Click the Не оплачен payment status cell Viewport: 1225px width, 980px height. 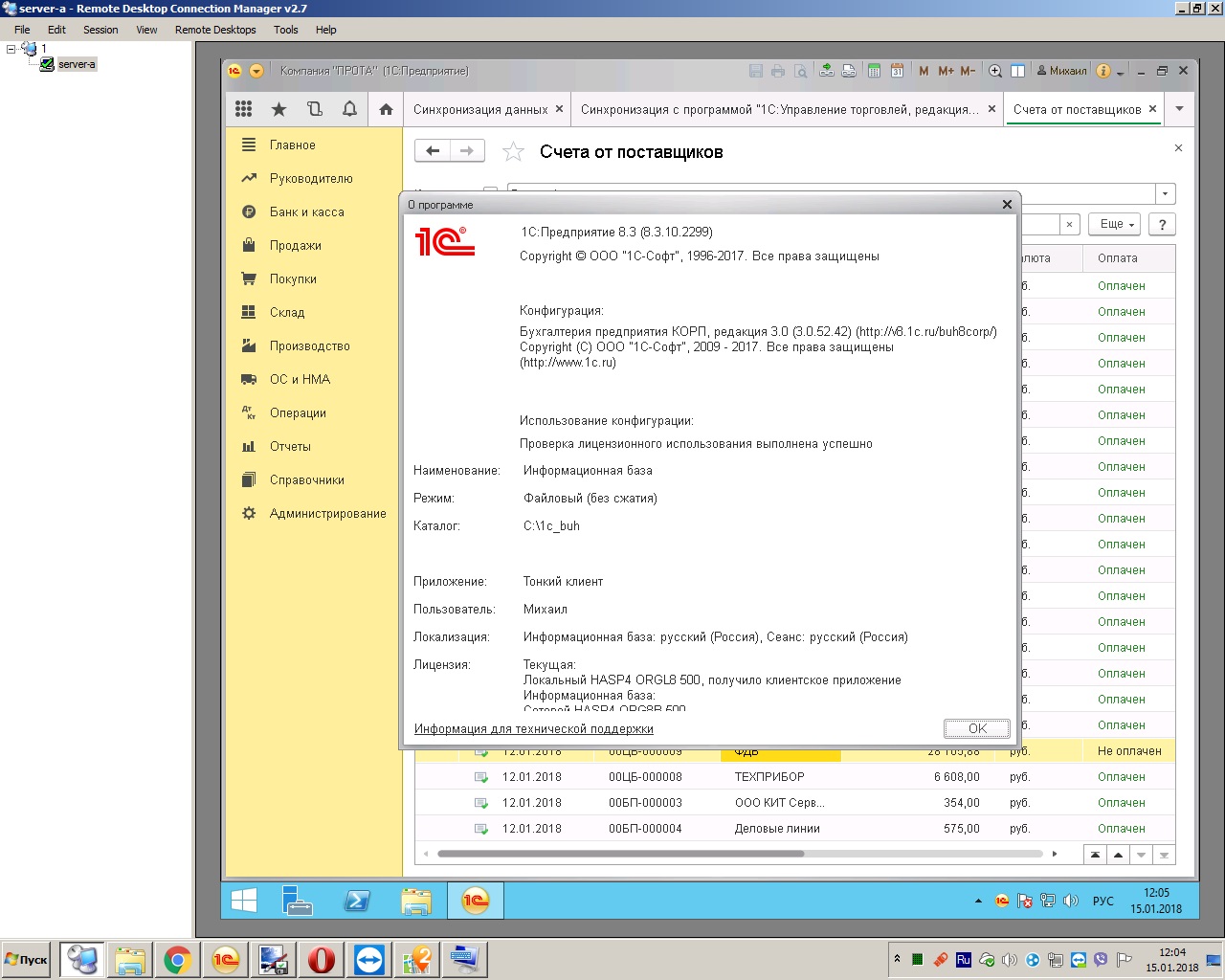point(1129,751)
